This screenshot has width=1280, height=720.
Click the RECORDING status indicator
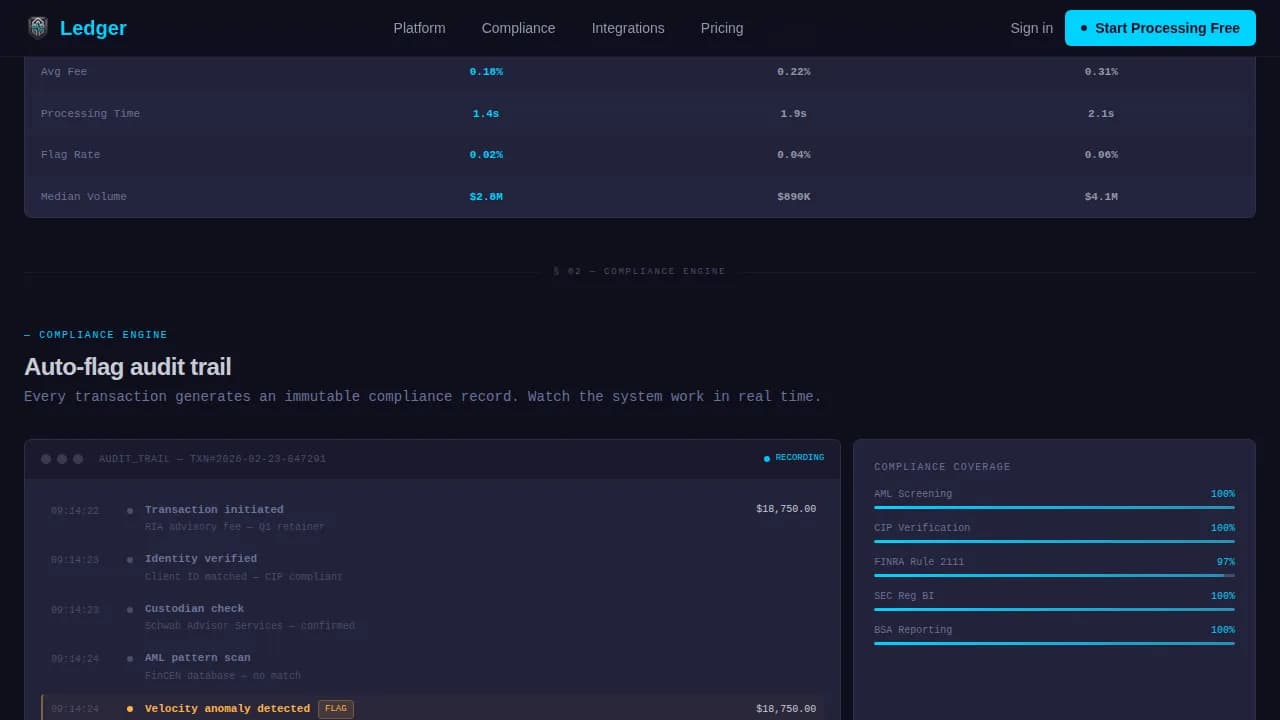point(794,458)
